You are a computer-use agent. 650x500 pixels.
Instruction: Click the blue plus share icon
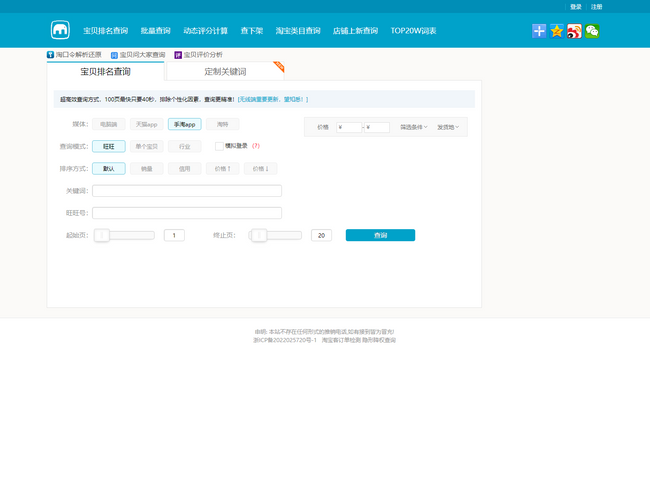[x=540, y=31]
